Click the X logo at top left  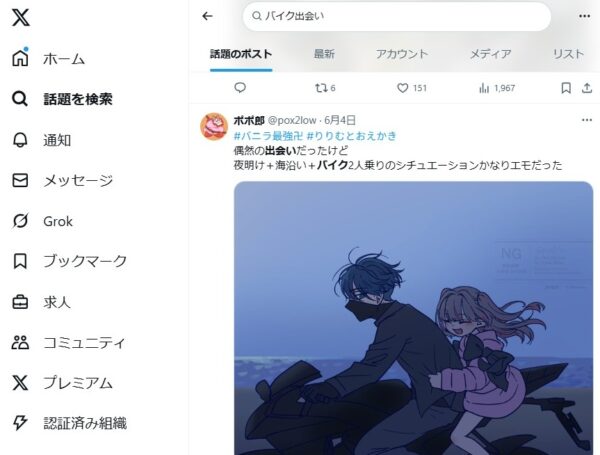pos(20,17)
